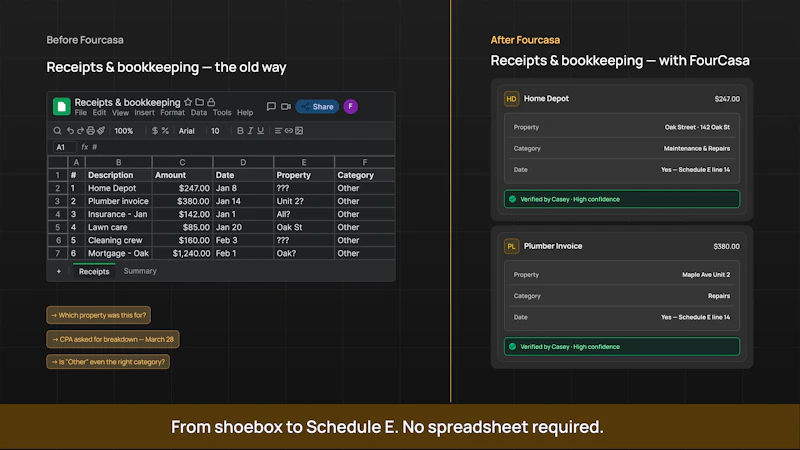Screen dimensions: 800x450
Task: Click the search magnifier in toolbar
Action: (x=57, y=131)
